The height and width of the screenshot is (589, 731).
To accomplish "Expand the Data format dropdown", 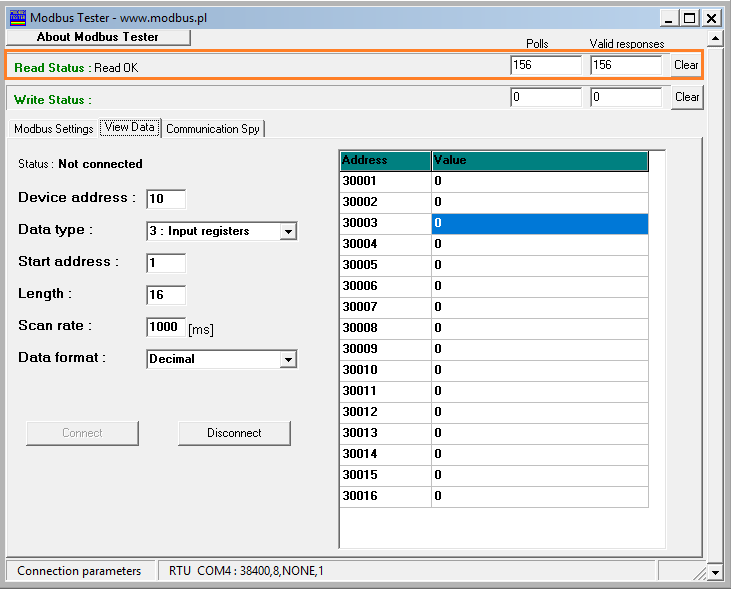I will click(289, 360).
